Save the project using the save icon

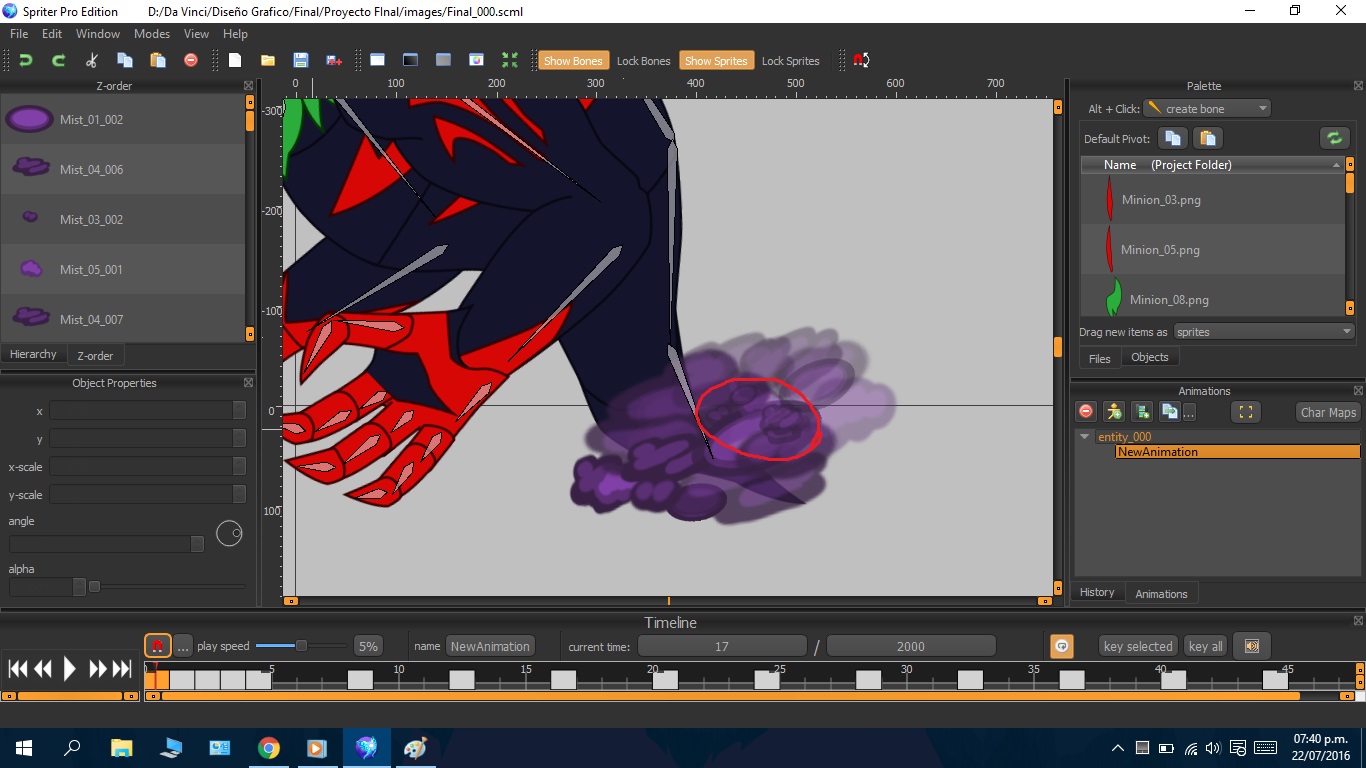(x=300, y=60)
